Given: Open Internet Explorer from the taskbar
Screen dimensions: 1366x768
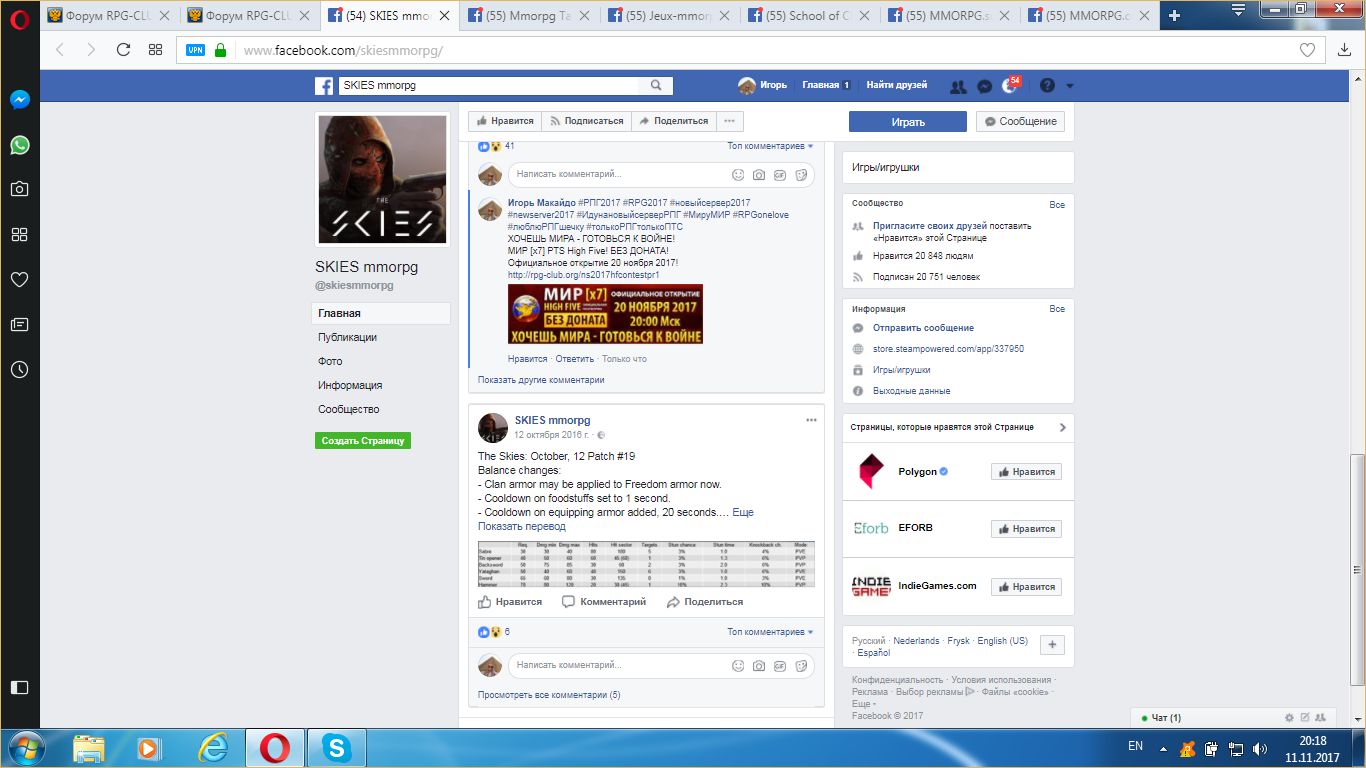Looking at the screenshot, I should pyautogui.click(x=213, y=748).
